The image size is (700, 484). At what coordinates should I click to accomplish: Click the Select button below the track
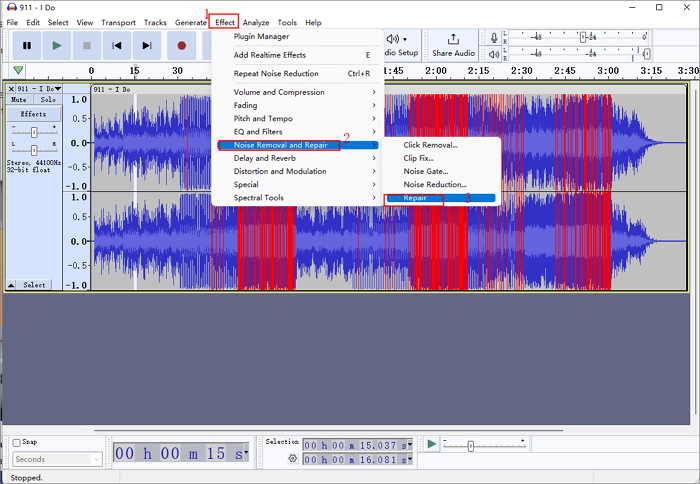pos(34,285)
